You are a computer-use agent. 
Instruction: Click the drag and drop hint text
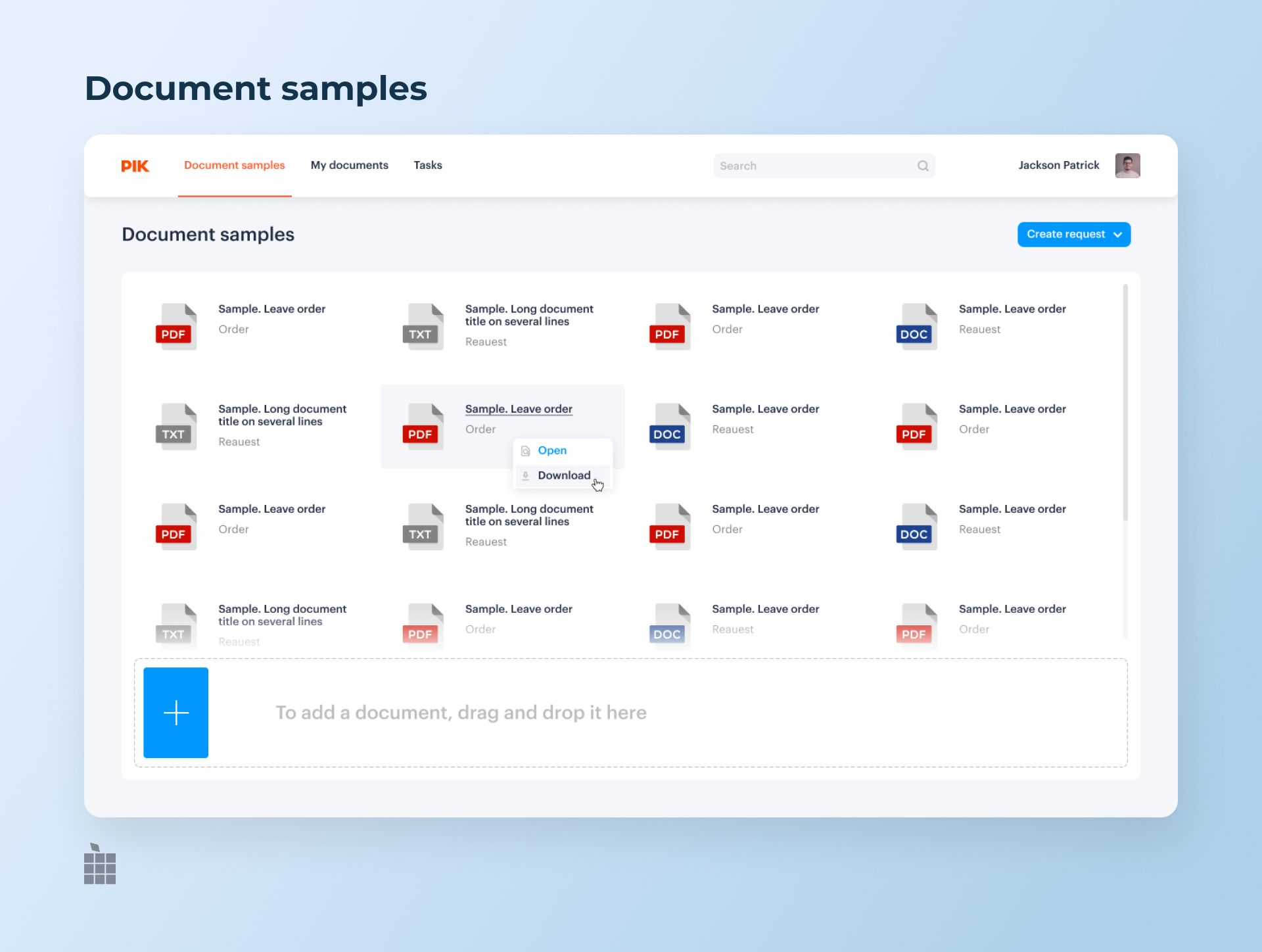pos(461,713)
